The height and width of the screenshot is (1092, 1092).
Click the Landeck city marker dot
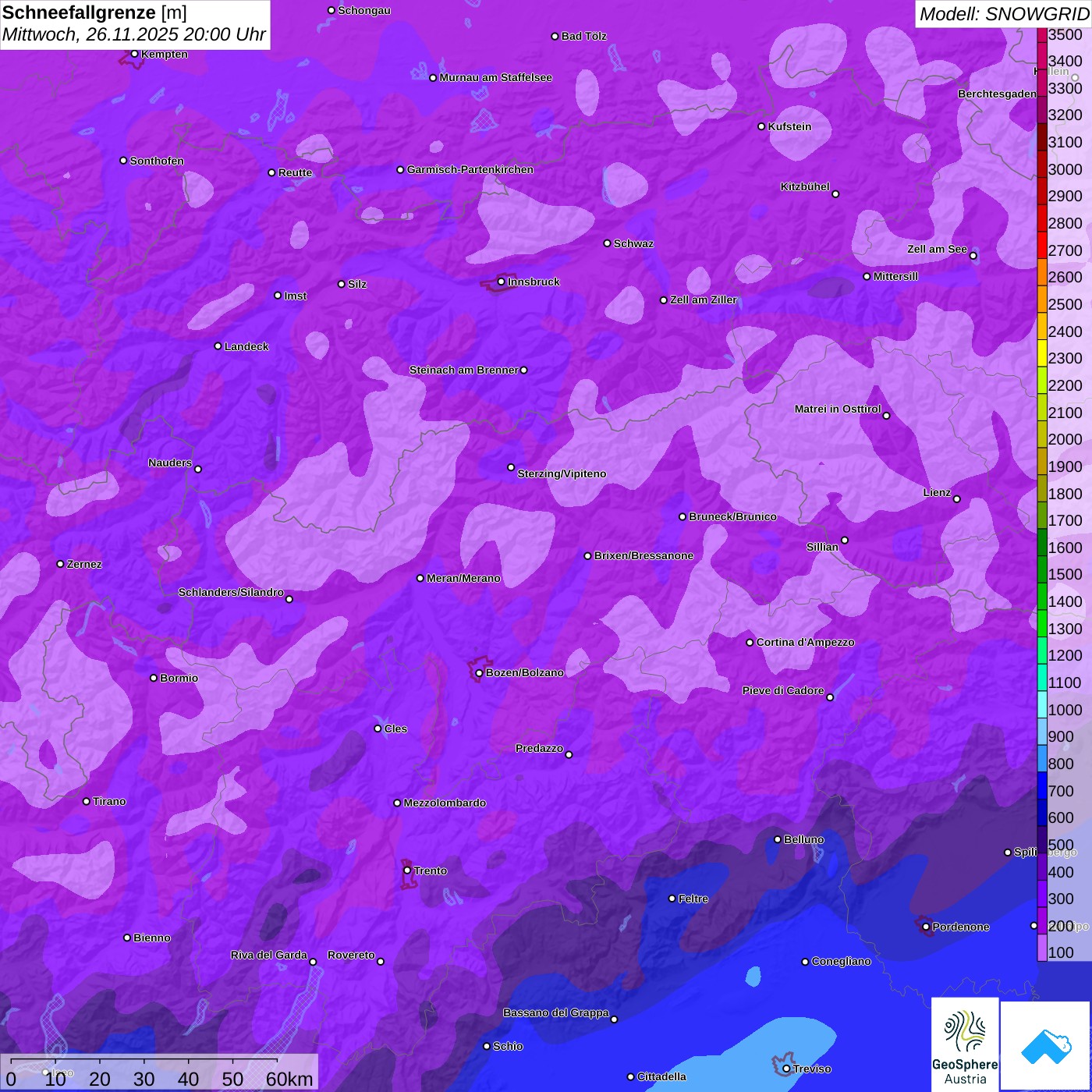pyautogui.click(x=218, y=346)
